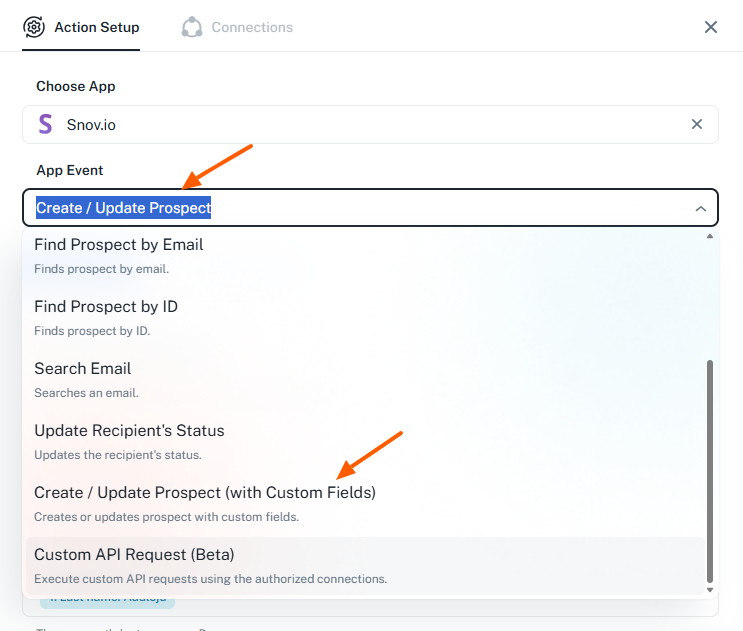Select the Action Setup tab
This screenshot has height=631, width=743.
pos(81,27)
